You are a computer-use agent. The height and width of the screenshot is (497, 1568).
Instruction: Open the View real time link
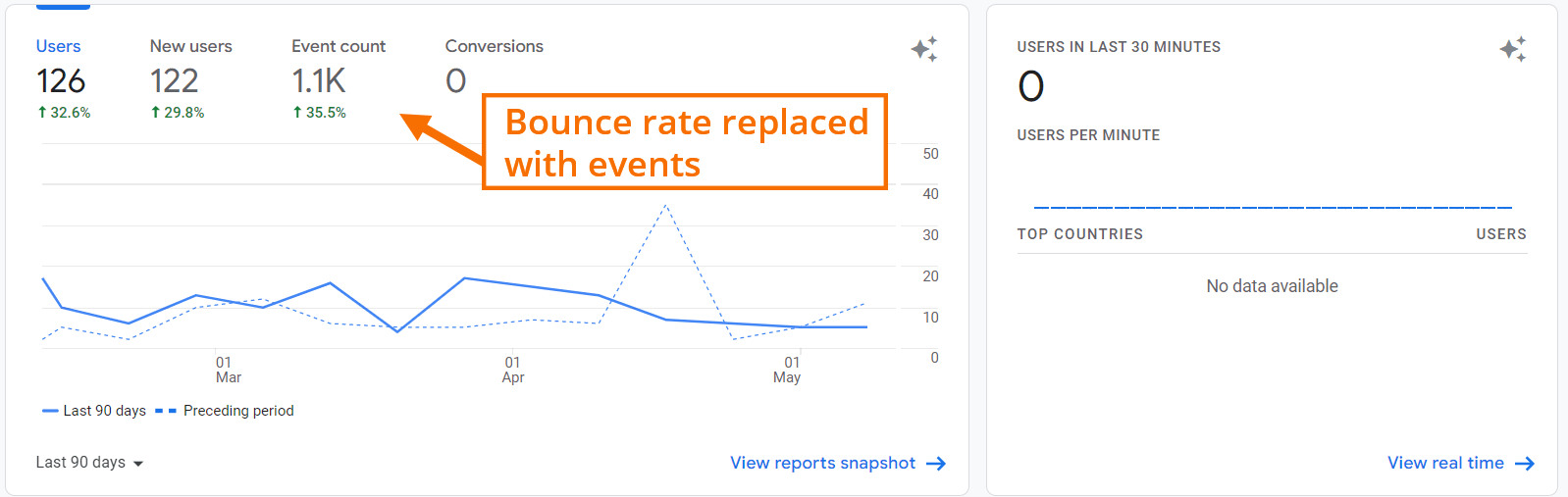click(x=1445, y=463)
